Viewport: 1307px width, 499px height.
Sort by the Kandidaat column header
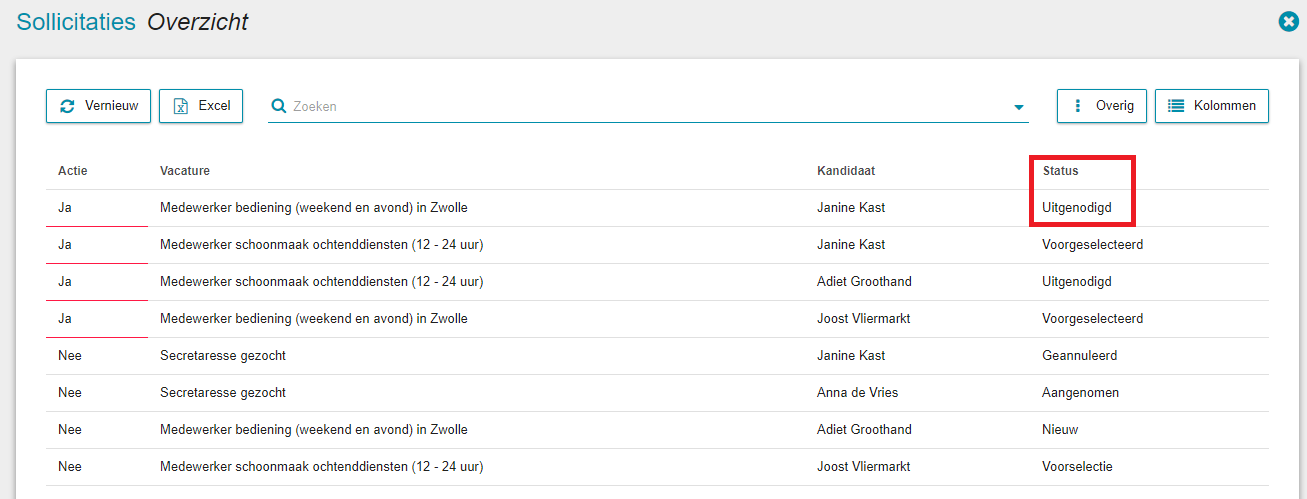pos(845,171)
